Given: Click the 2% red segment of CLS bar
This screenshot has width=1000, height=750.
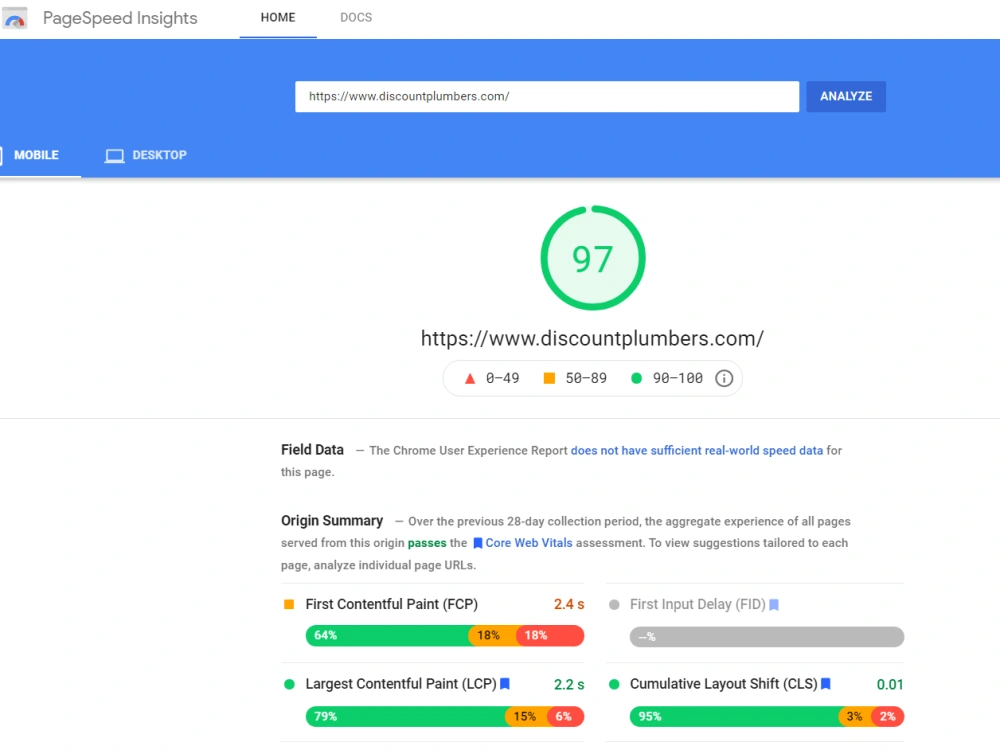Looking at the screenshot, I should (888, 716).
